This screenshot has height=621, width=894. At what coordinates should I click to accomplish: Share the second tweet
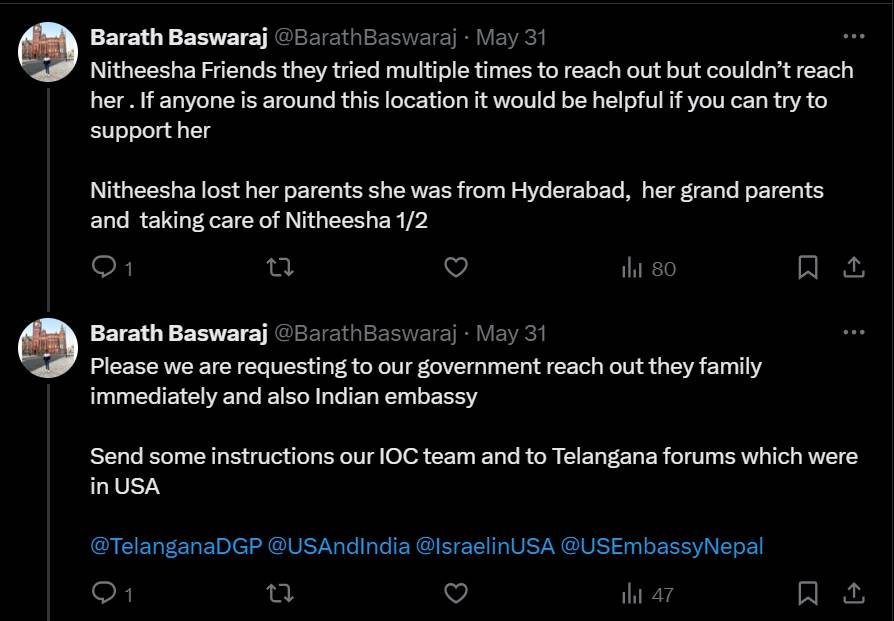[x=853, y=594]
